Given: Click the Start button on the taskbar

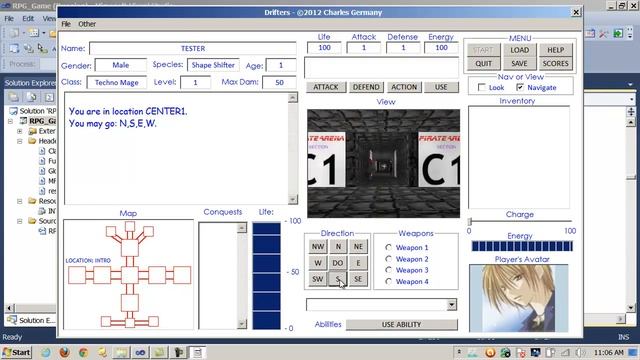Looking at the screenshot, I should tap(16, 352).
